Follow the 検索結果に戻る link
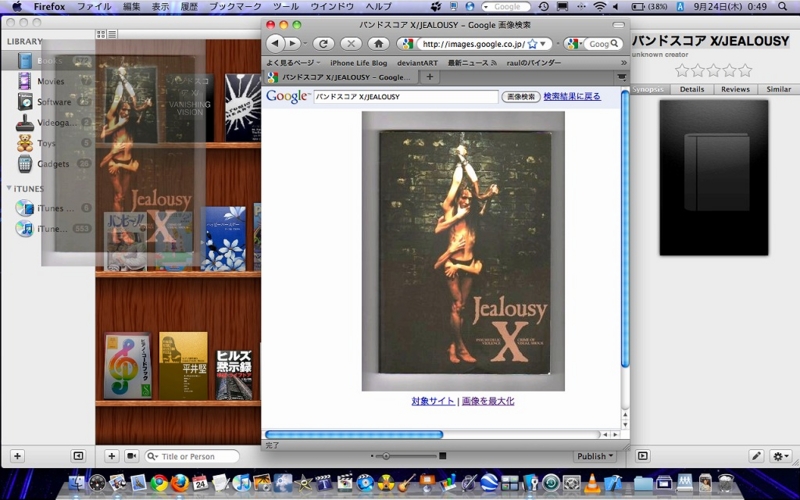Image resolution: width=800 pixels, height=500 pixels. [x=572, y=96]
